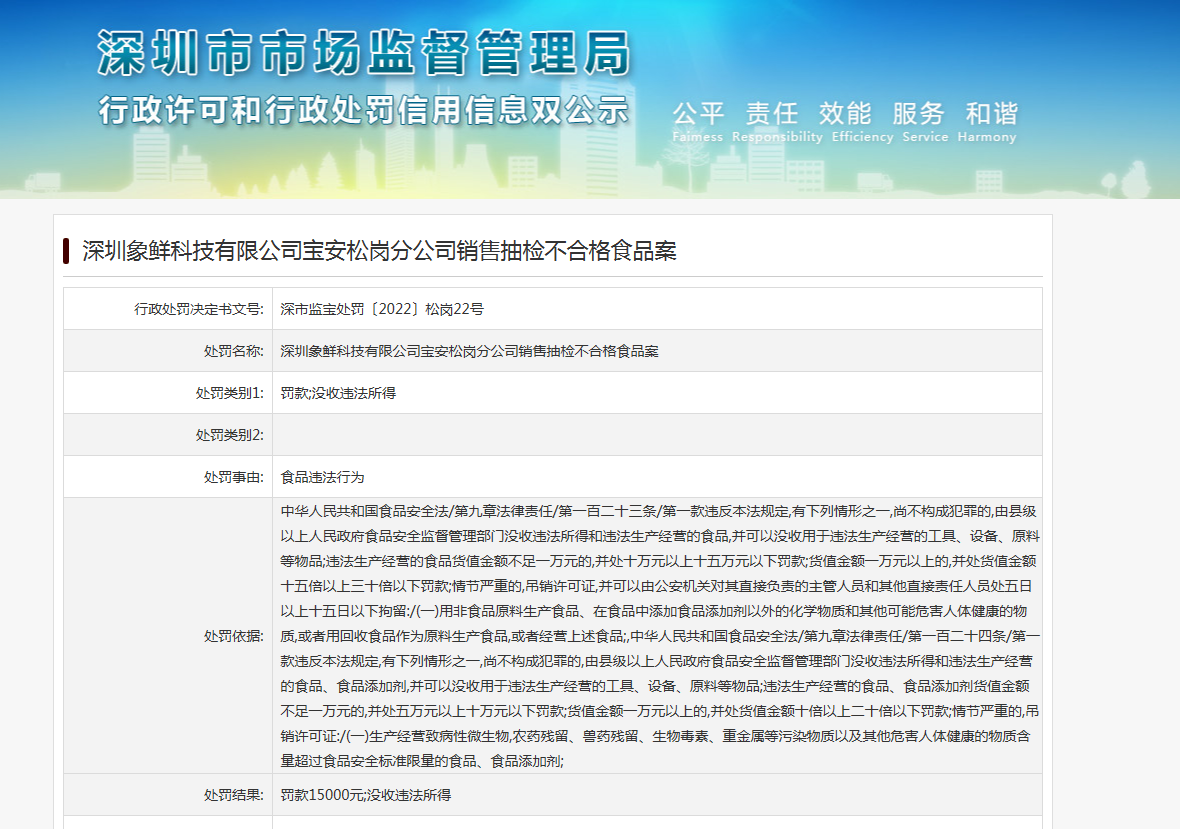
Task: Select document number 深市监宝处罚〔2022〕松岗22号
Action: [x=382, y=309]
